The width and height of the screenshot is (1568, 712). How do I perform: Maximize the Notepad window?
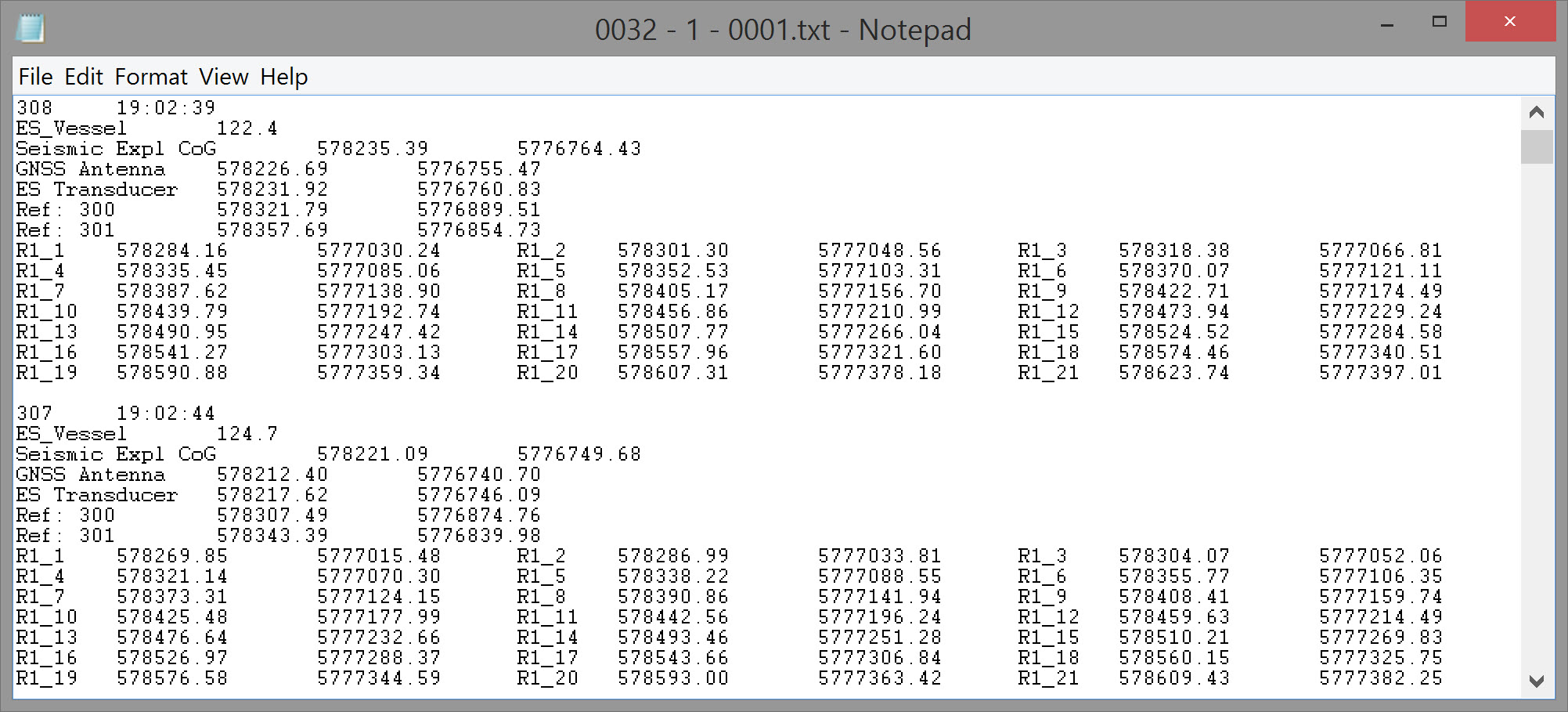click(1439, 23)
